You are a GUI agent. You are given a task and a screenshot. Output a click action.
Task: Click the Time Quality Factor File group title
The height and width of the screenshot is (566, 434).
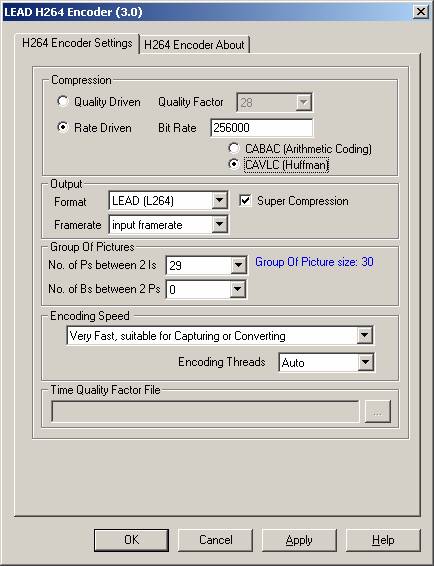click(105, 390)
